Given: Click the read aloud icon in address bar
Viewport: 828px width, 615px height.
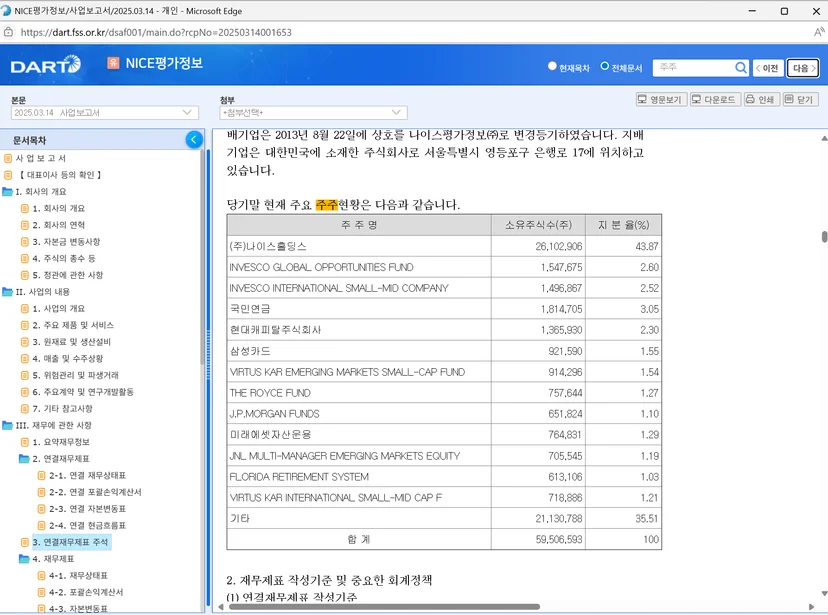Looking at the screenshot, I should [x=818, y=32].
